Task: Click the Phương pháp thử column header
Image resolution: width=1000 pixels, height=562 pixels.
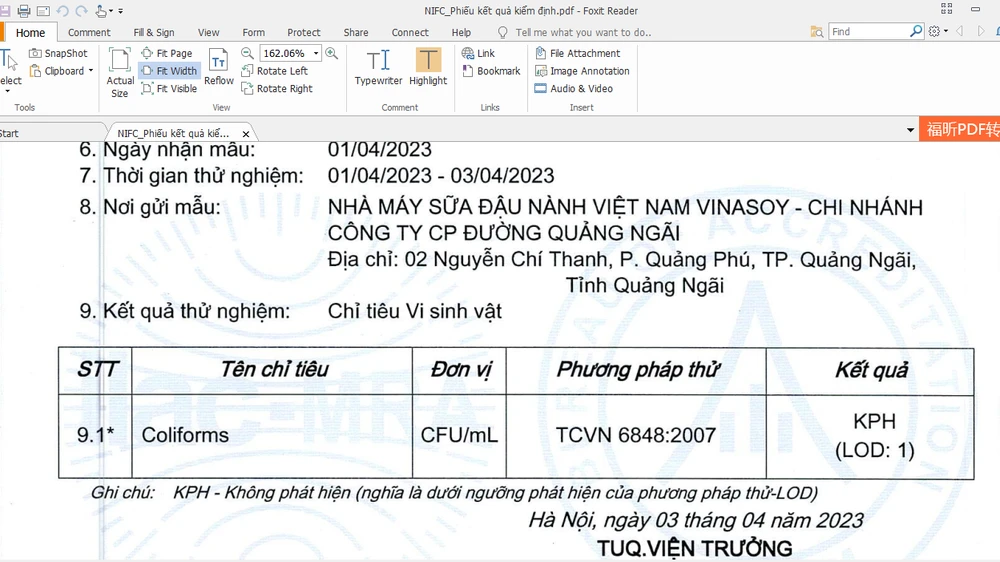Action: click(637, 370)
